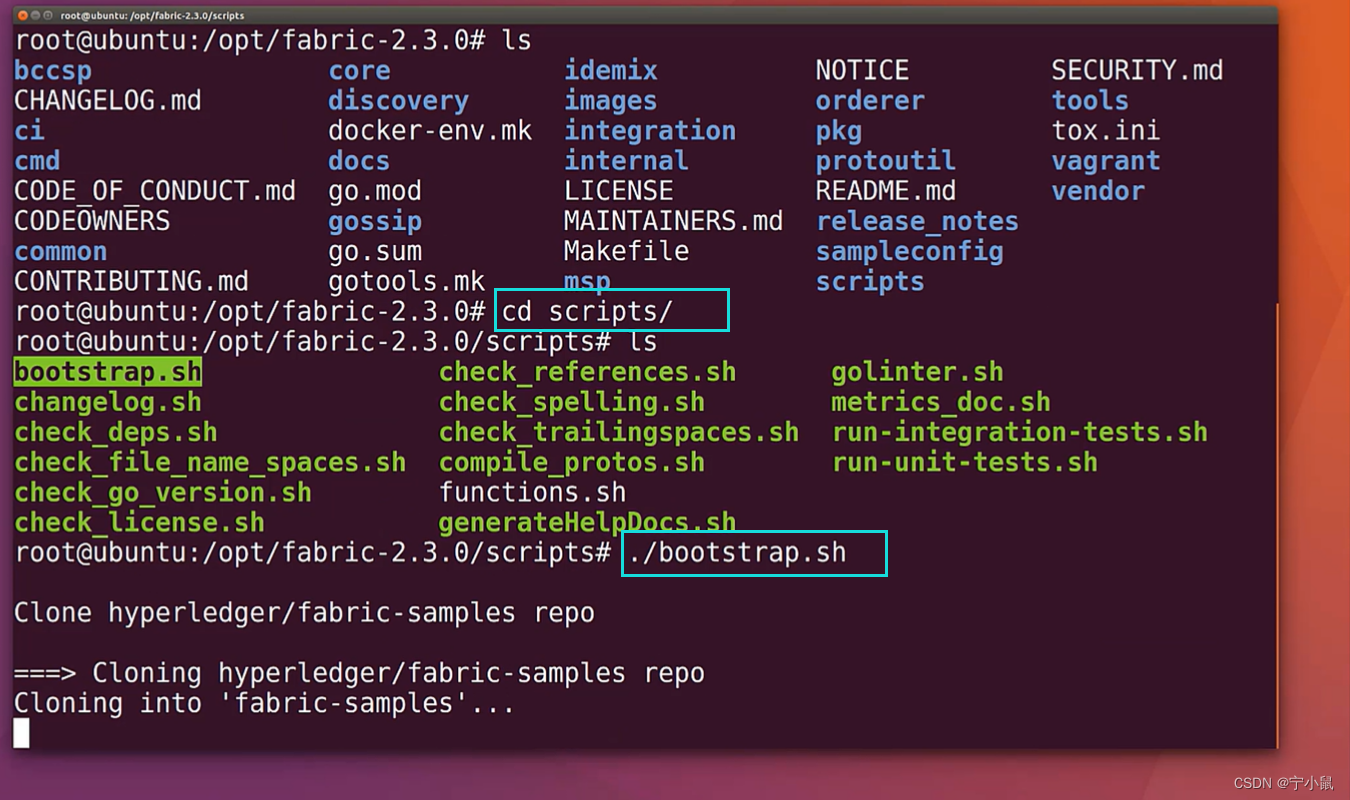Select CODE_OF_CONDUCT.md file name
The image size is (1350, 800).
coord(155,191)
